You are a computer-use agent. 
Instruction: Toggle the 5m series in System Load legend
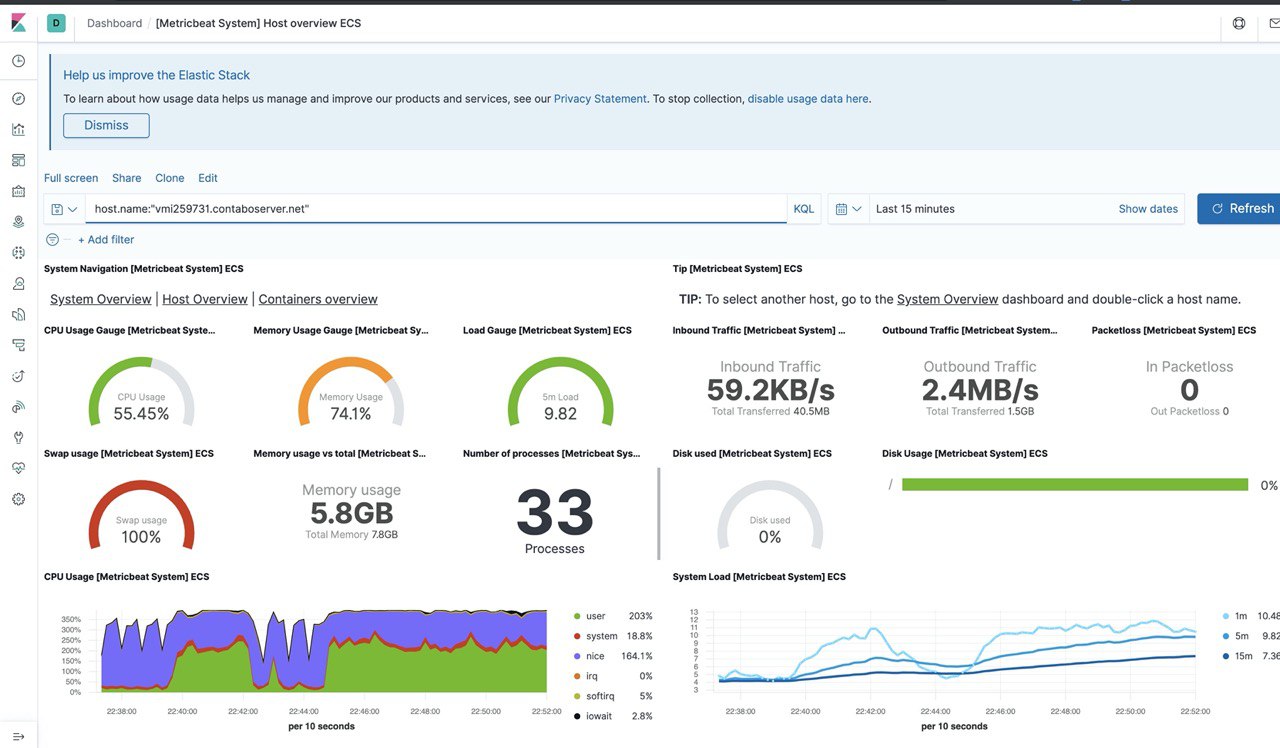click(1241, 636)
